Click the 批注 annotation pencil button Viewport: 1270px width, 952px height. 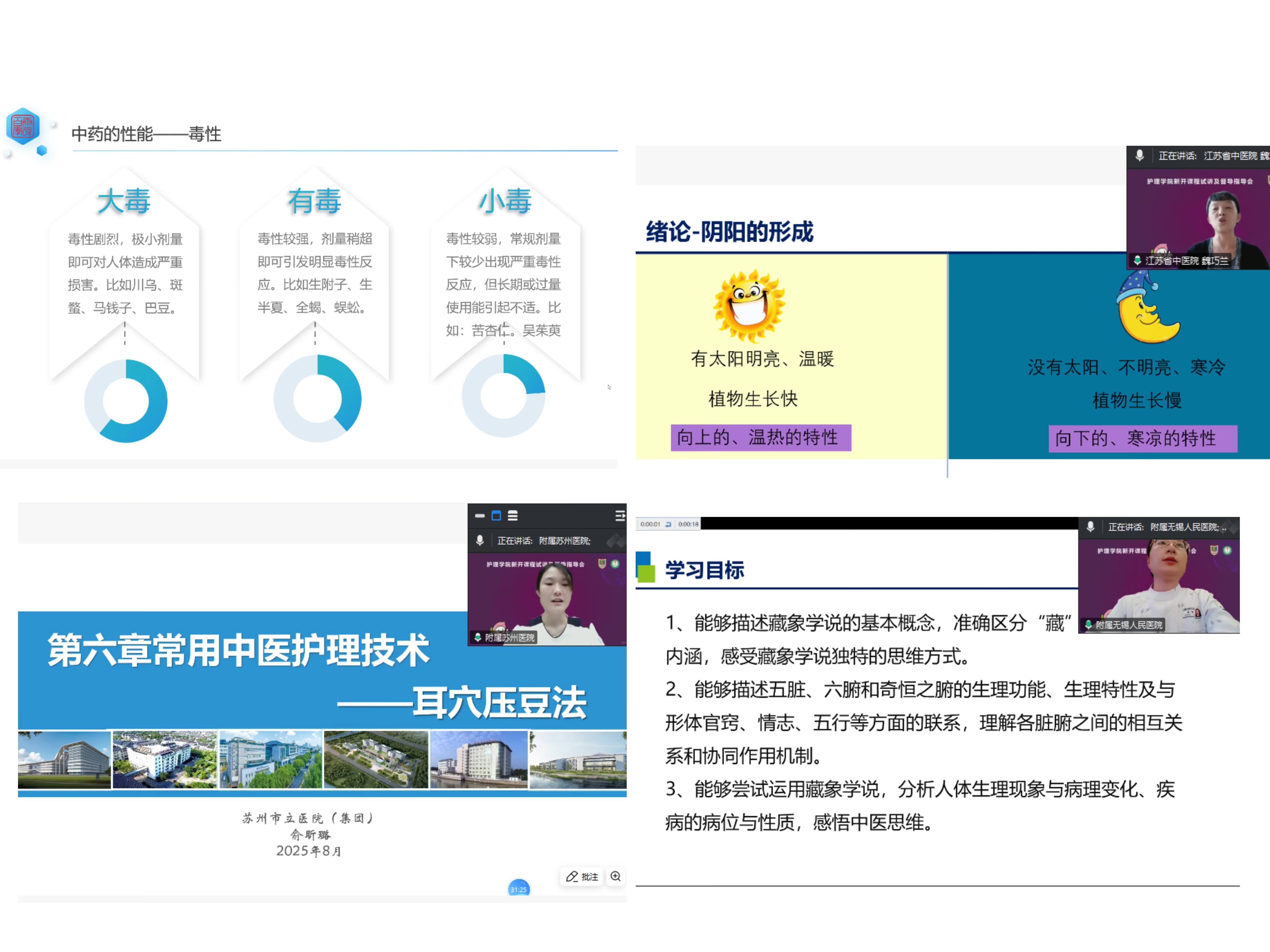[582, 876]
